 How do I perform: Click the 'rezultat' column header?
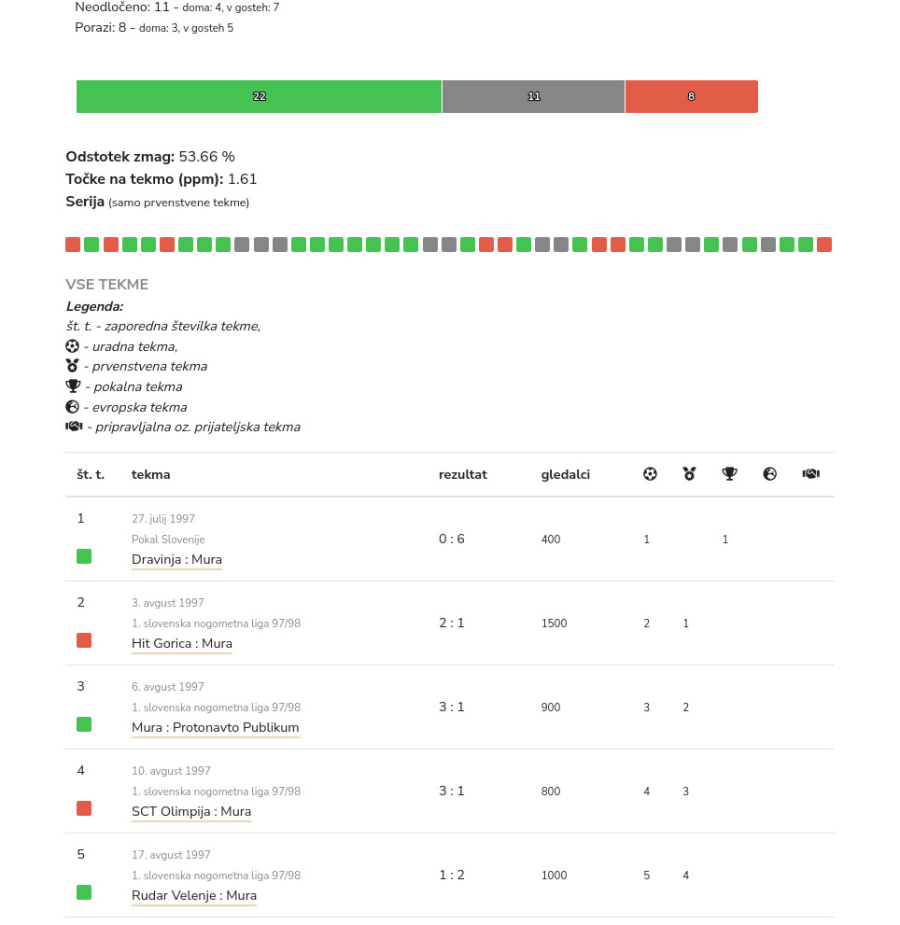click(x=462, y=475)
